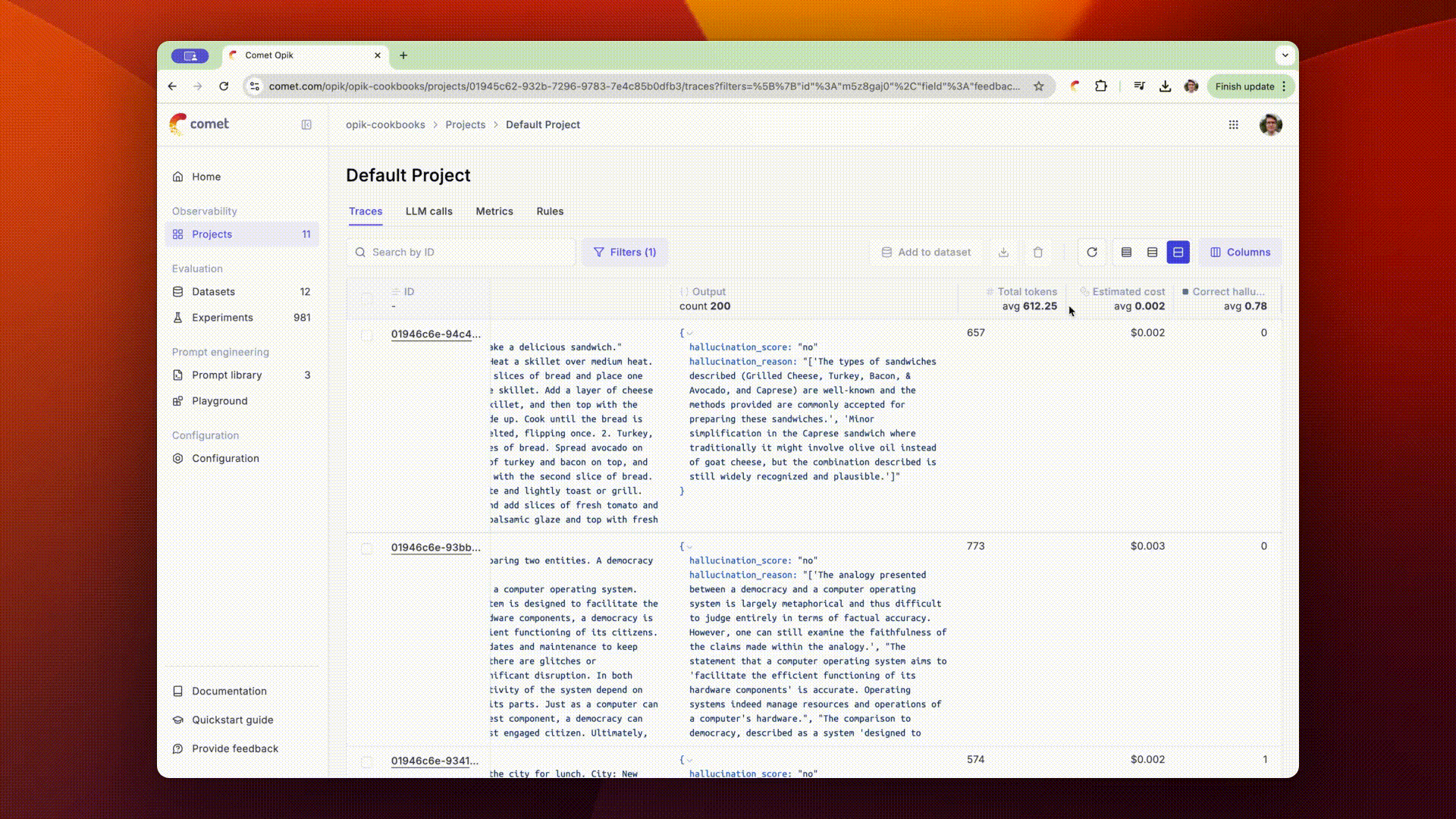Click the Add to dataset button
1456x819 pixels.
click(926, 252)
